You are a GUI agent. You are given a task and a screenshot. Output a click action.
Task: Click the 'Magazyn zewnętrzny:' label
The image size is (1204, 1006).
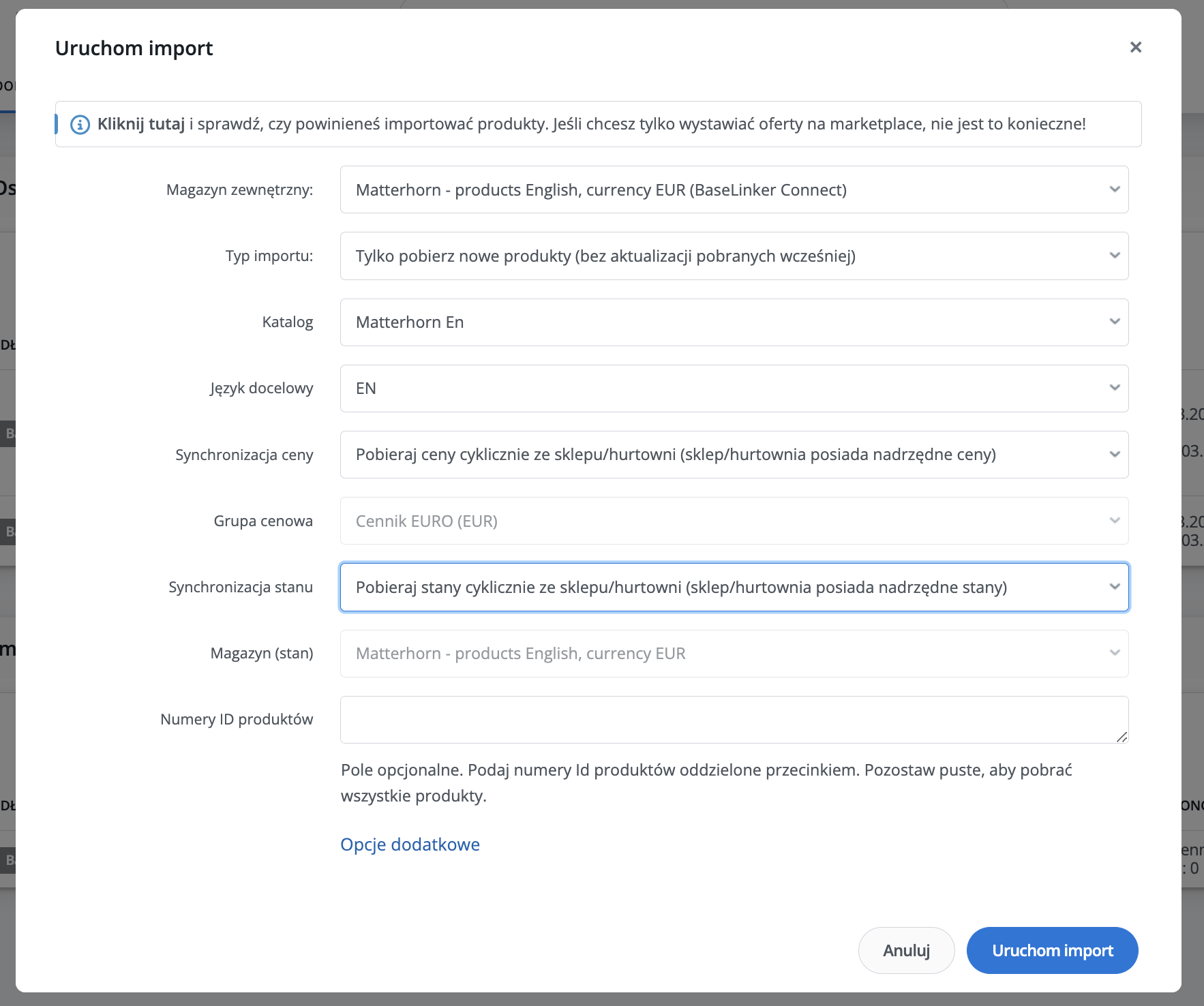tap(239, 189)
